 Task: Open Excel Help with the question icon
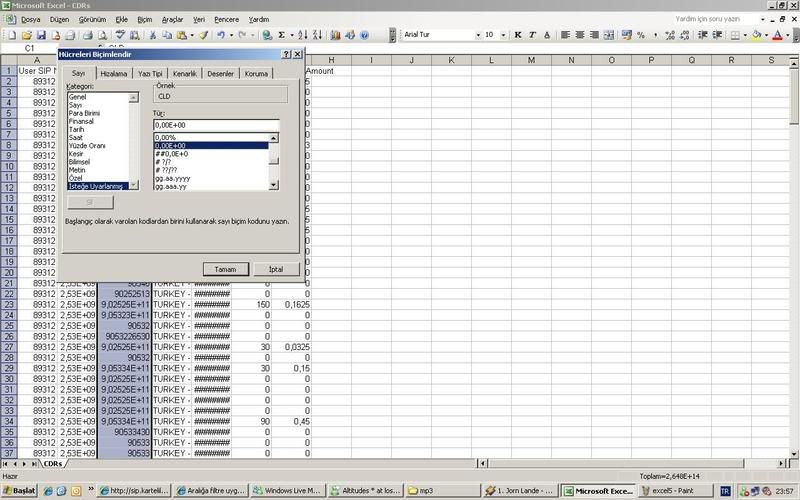[x=364, y=35]
